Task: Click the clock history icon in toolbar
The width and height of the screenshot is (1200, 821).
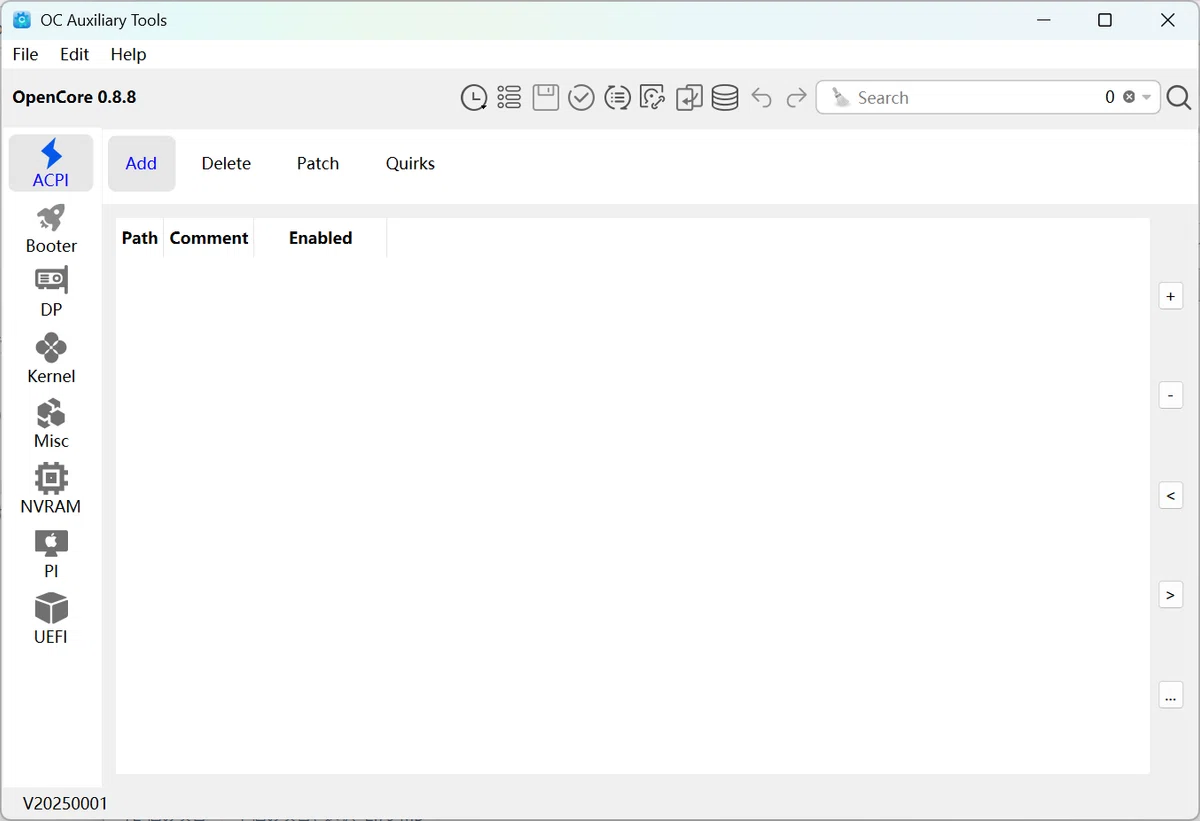Action: 474,98
